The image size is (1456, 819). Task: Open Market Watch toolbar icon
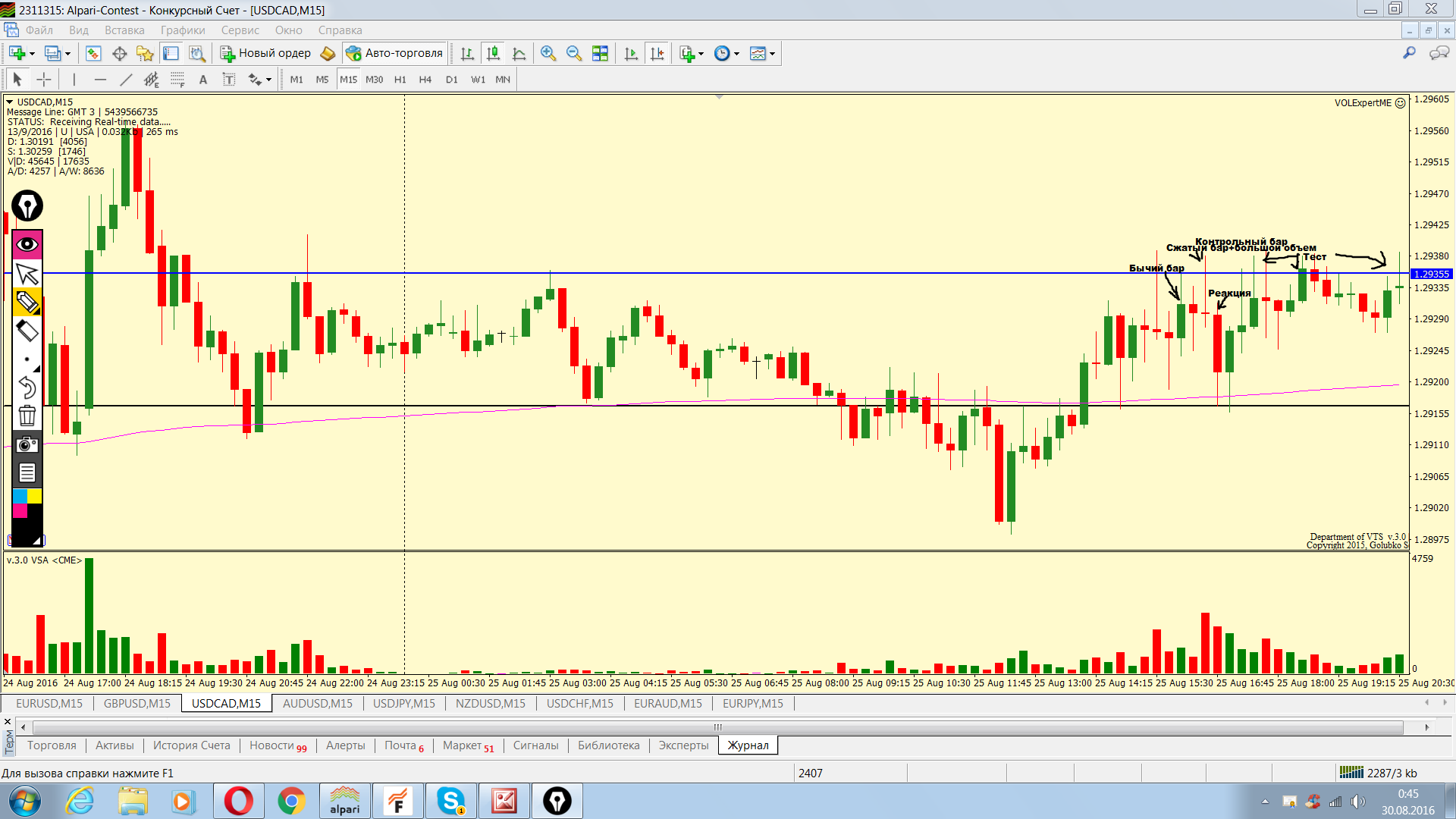pyautogui.click(x=93, y=53)
